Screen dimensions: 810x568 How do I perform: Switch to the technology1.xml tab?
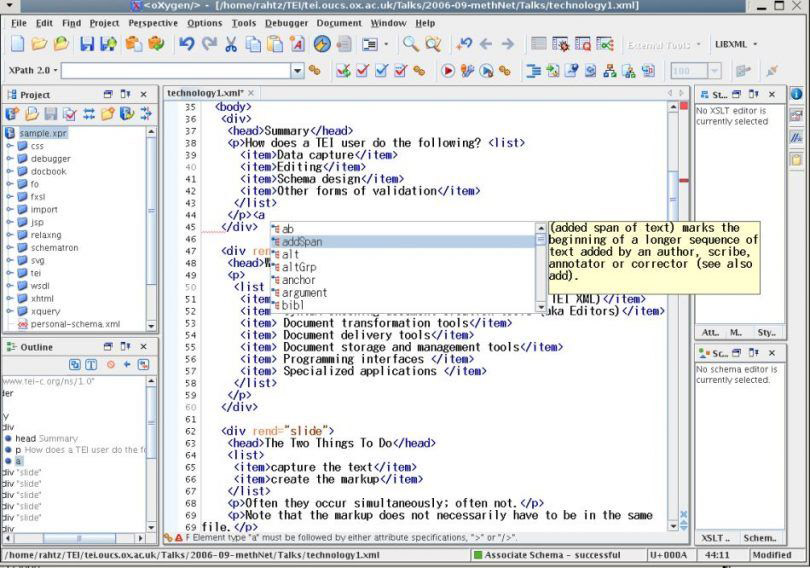[206, 93]
